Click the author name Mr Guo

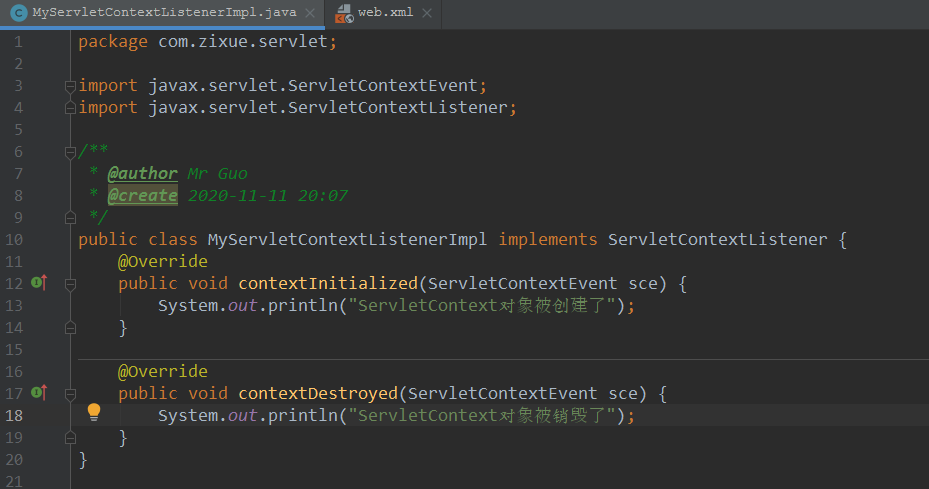pos(217,174)
